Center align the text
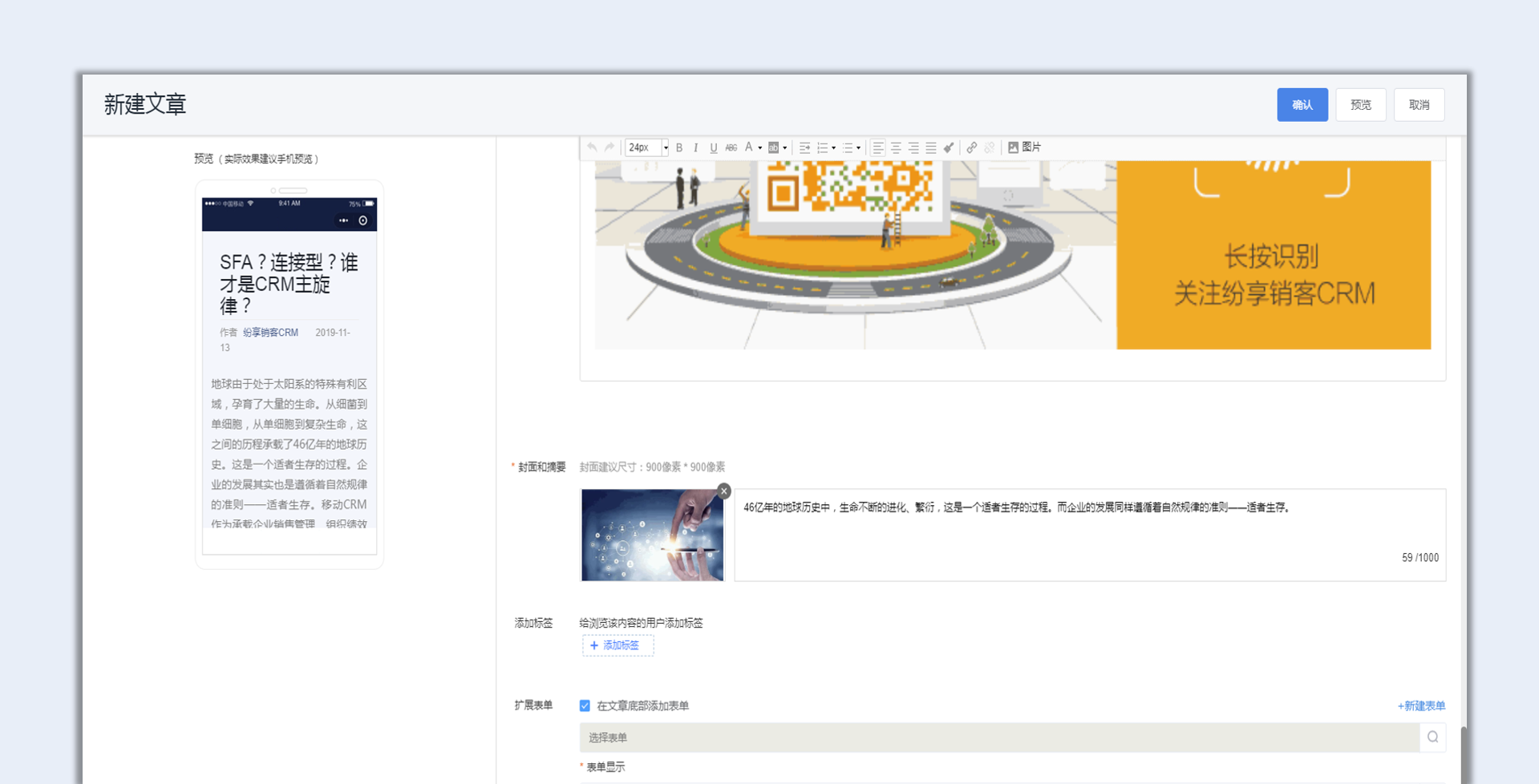1539x784 pixels. coord(896,148)
